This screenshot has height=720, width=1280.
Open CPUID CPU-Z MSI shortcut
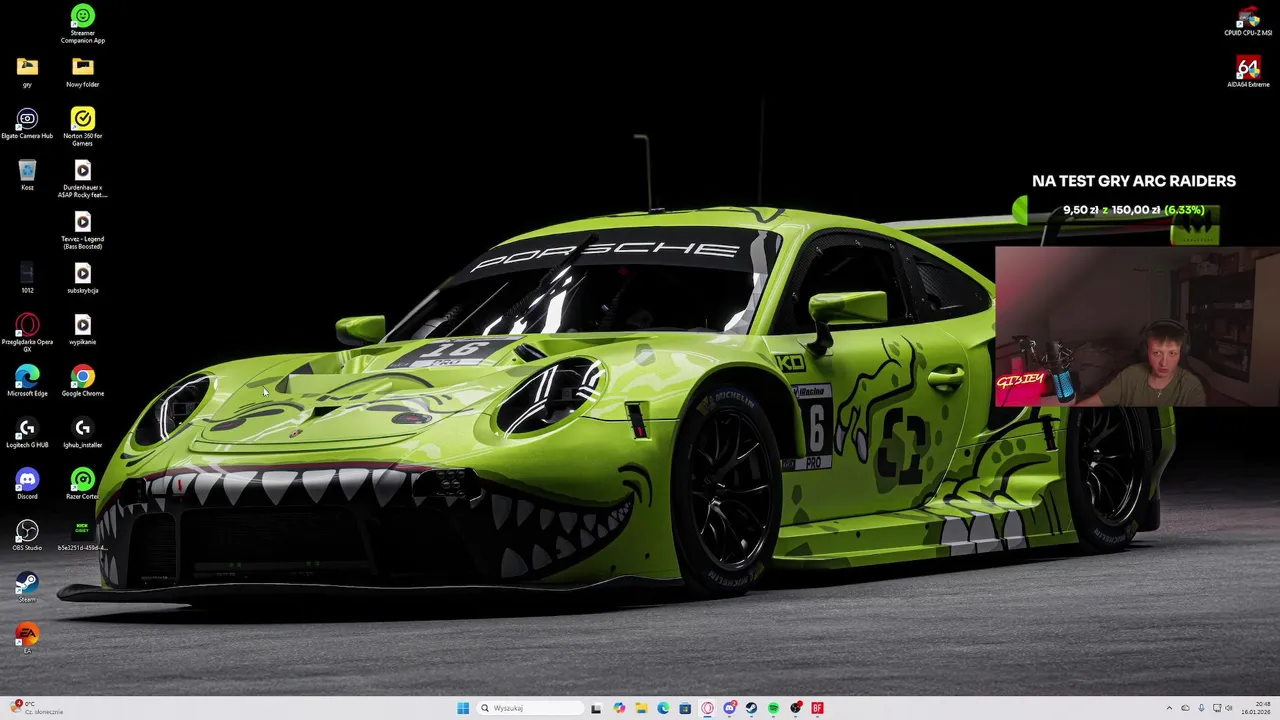(1248, 21)
